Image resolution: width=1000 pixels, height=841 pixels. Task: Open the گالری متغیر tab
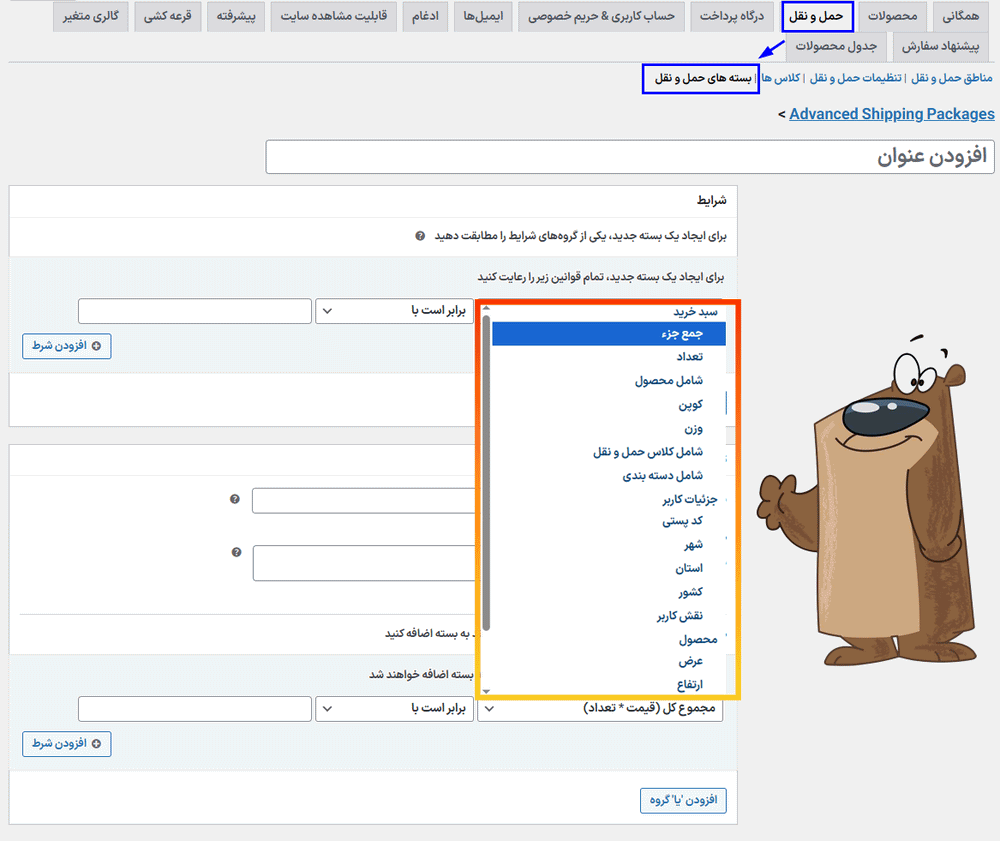click(x=91, y=16)
